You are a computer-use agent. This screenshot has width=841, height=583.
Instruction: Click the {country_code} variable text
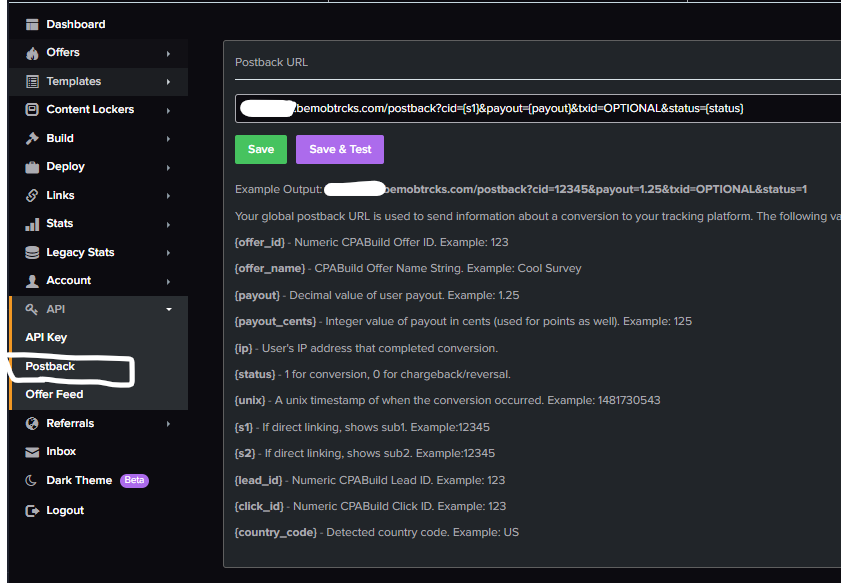tap(276, 533)
